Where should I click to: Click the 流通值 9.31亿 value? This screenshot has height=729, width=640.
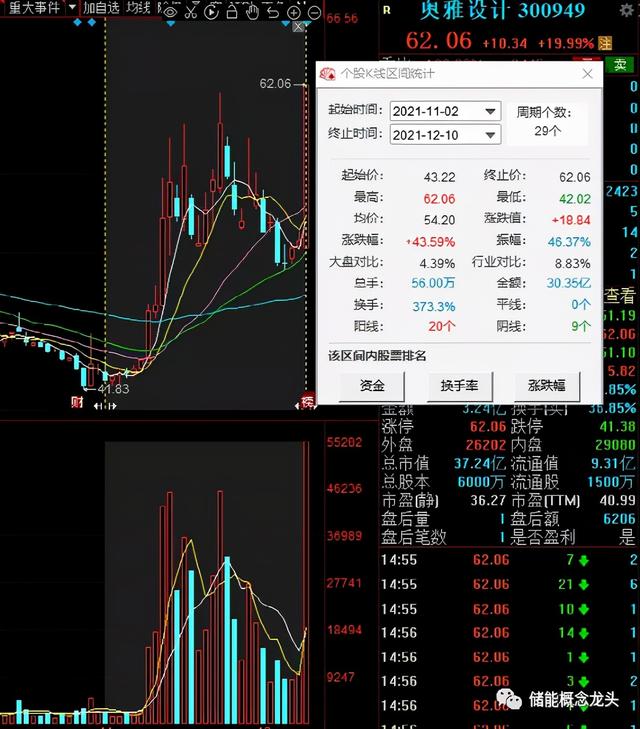[x=613, y=463]
